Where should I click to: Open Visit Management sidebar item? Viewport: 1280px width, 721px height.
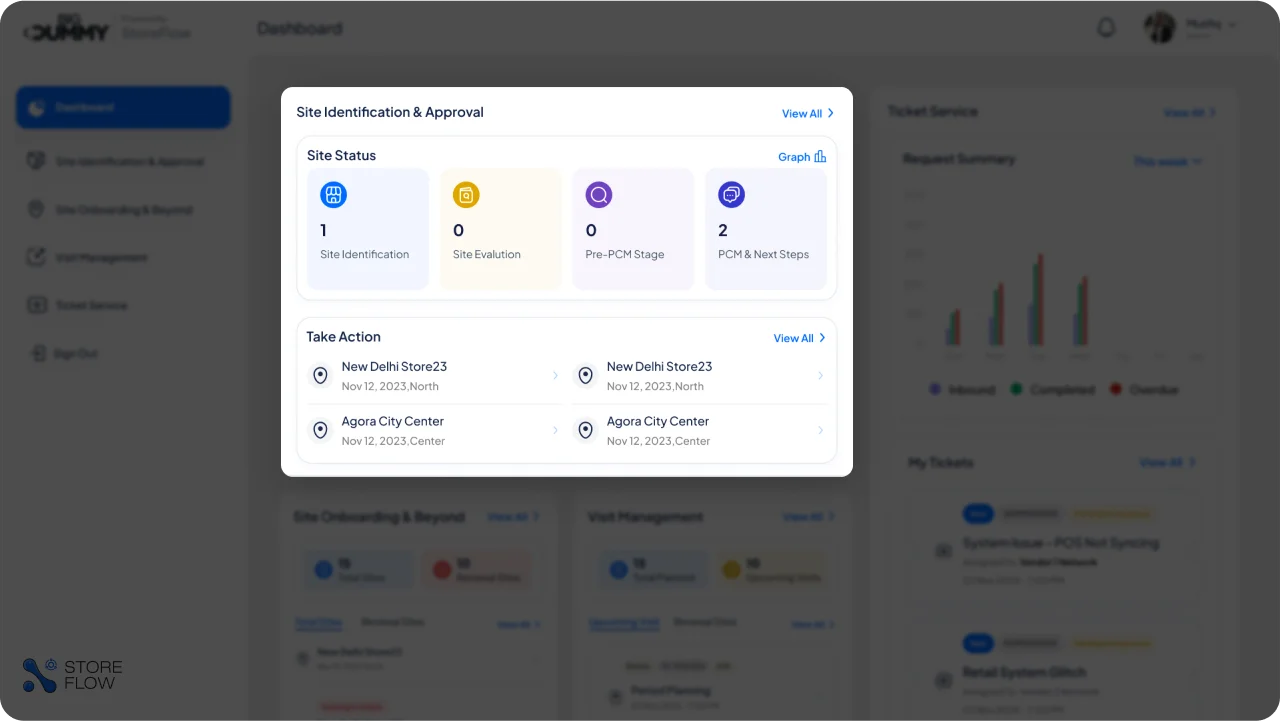(123, 257)
